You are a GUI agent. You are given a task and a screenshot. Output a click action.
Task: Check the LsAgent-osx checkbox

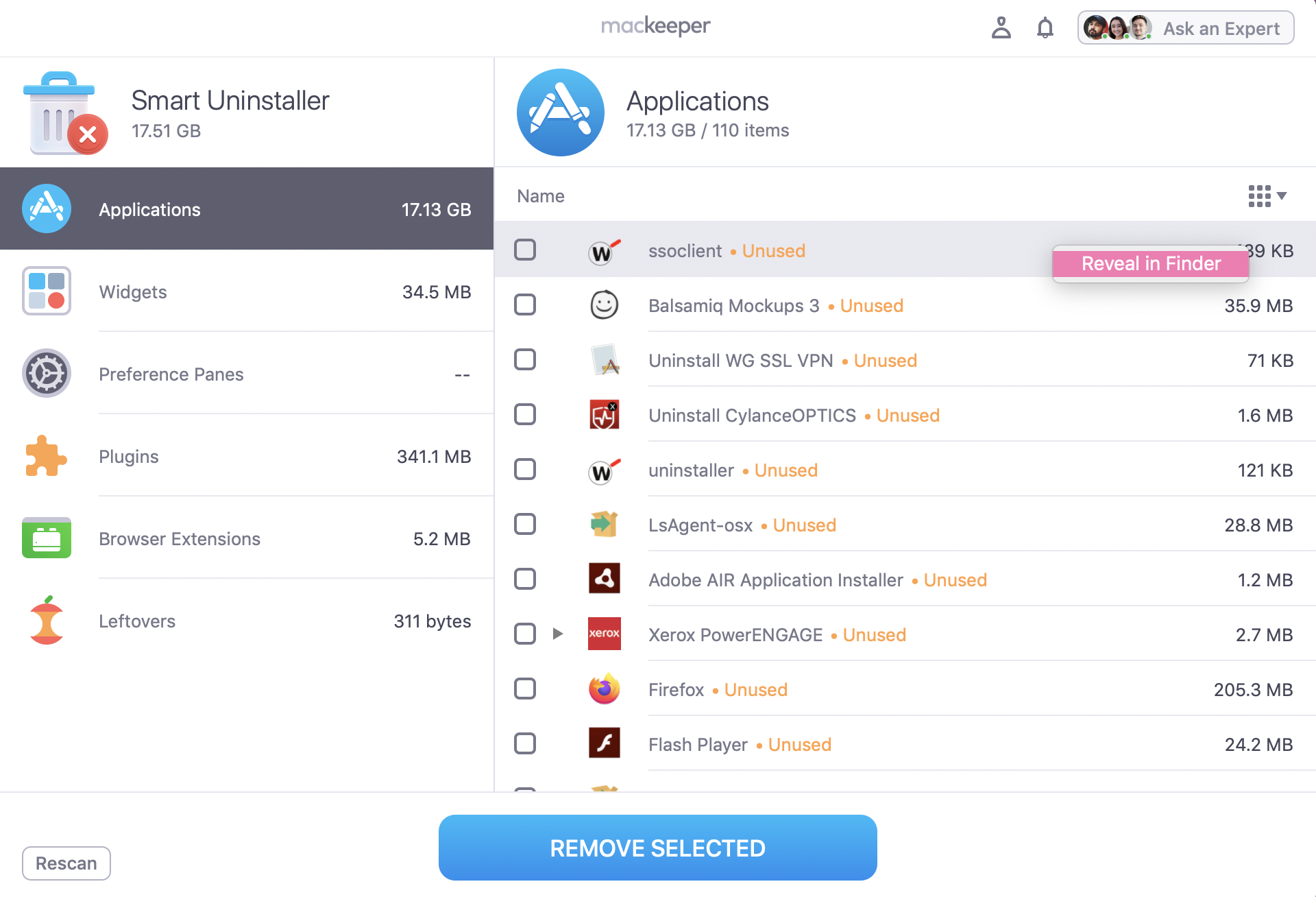(x=525, y=524)
